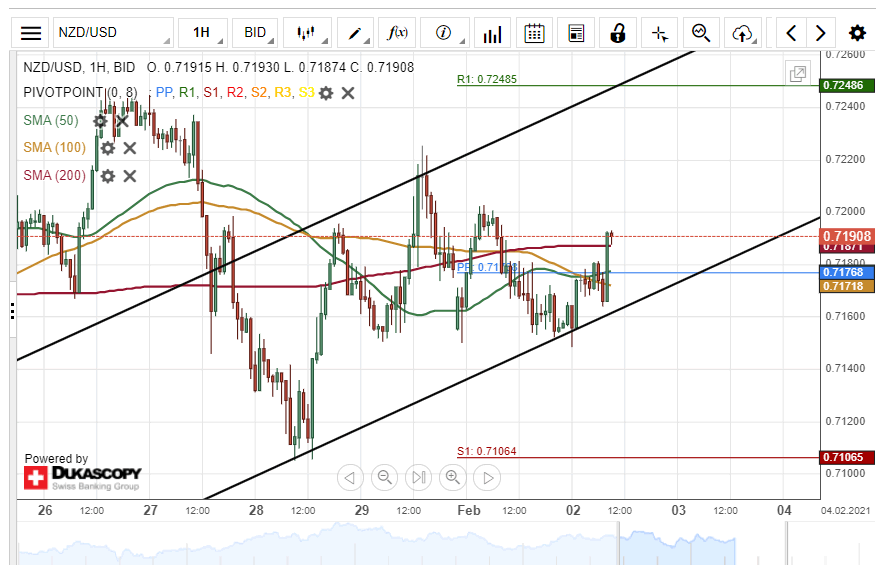
Task: Open the f(x) indicators menu
Action: tap(397, 33)
